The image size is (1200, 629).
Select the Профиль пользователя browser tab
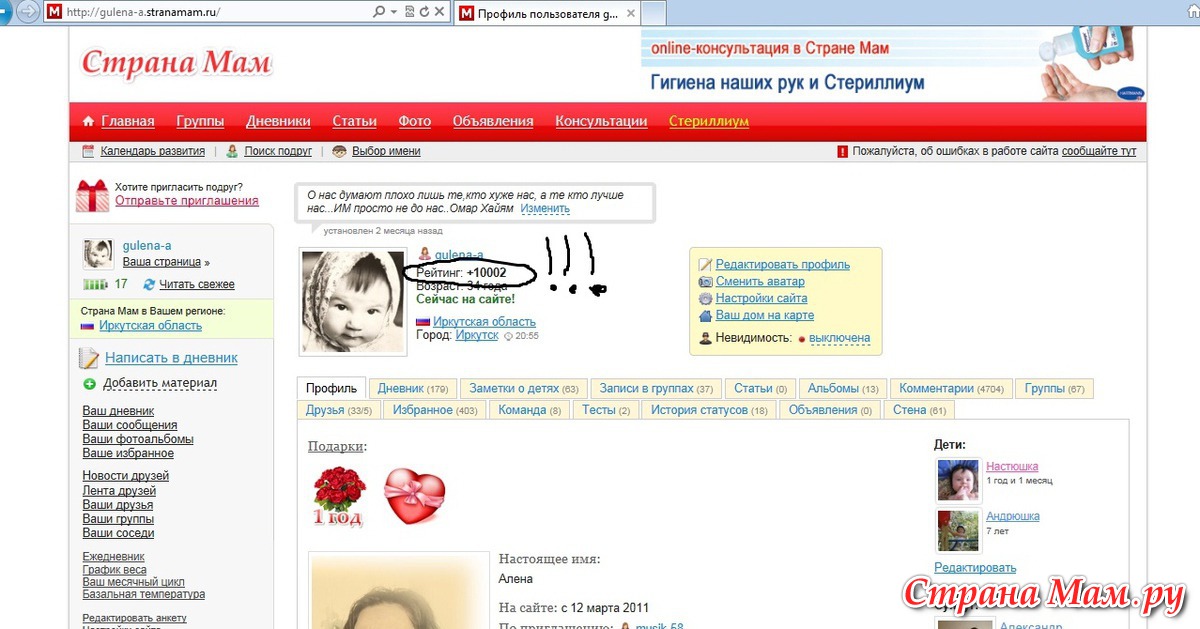(548, 13)
